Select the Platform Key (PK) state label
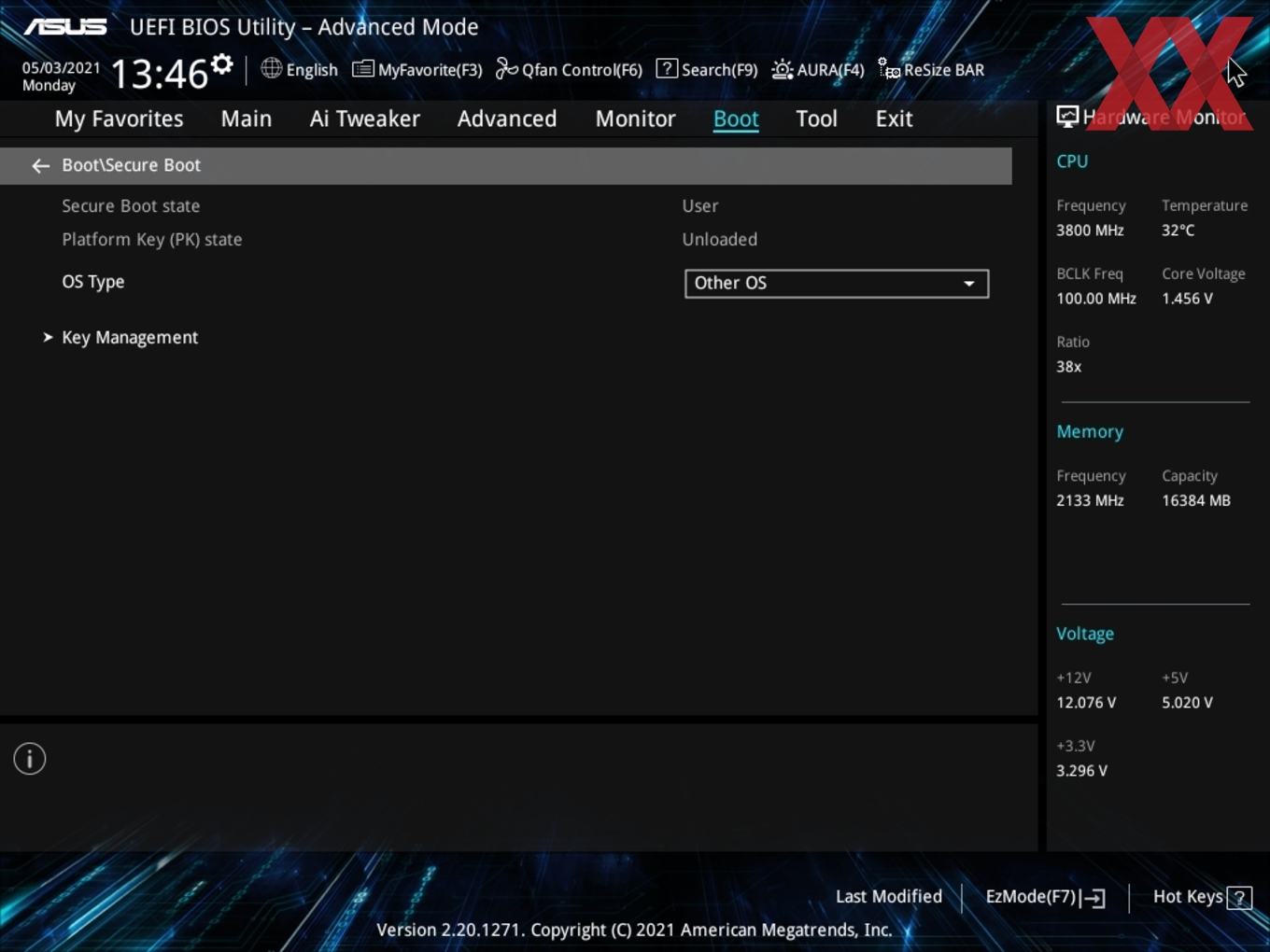The height and width of the screenshot is (952, 1270). pyautogui.click(x=152, y=240)
